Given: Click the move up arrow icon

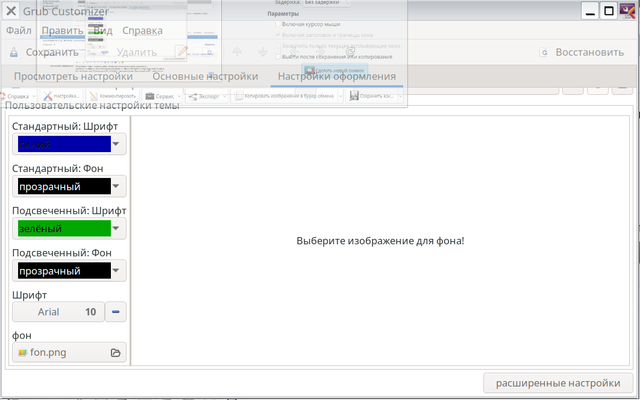Looking at the screenshot, I should coord(237,52).
